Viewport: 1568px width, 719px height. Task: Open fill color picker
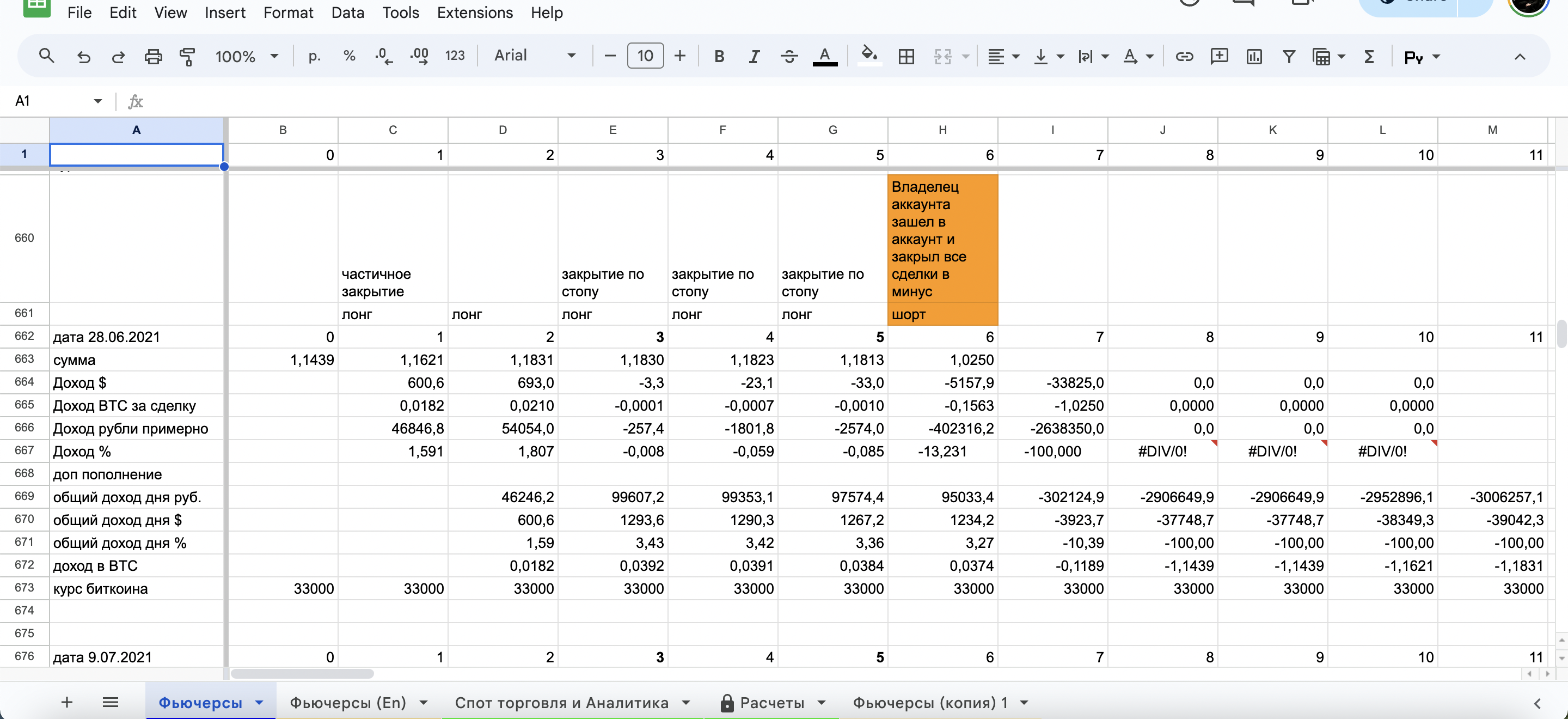869,56
